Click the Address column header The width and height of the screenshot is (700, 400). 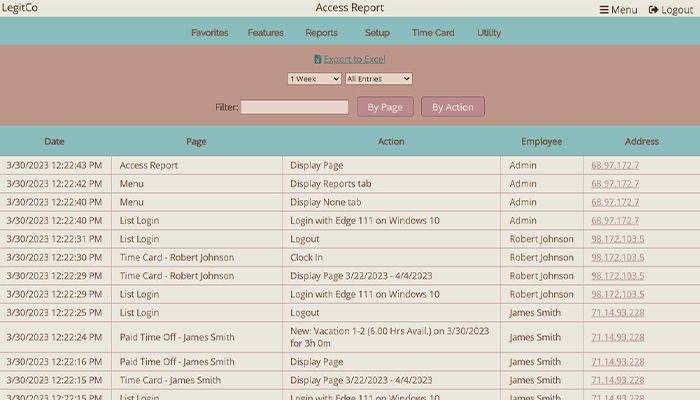click(642, 142)
